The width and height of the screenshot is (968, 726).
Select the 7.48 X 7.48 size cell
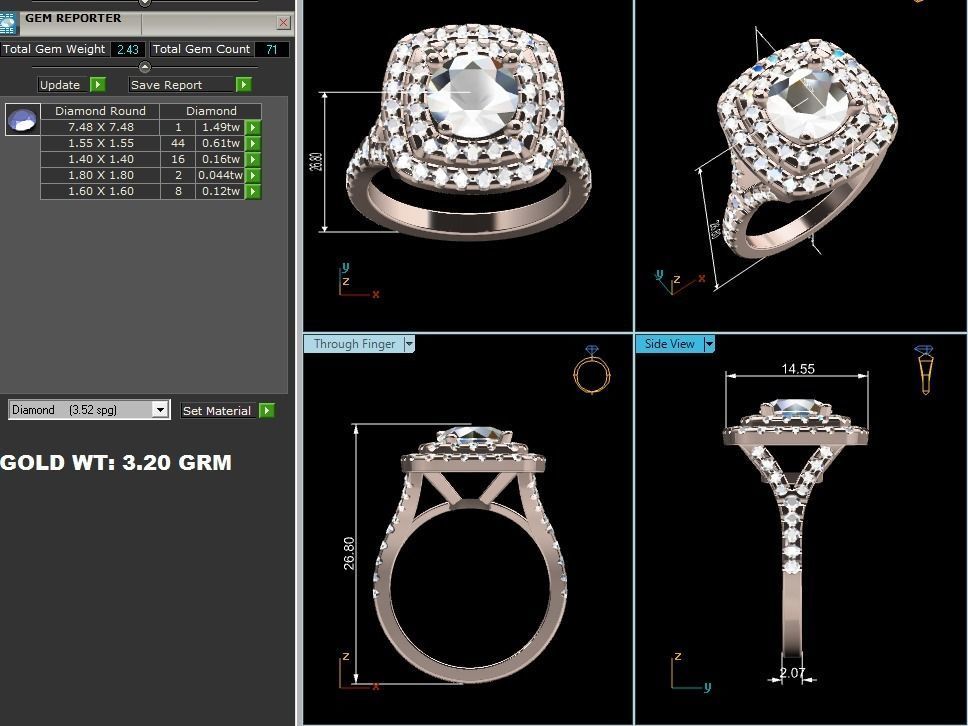tap(101, 127)
